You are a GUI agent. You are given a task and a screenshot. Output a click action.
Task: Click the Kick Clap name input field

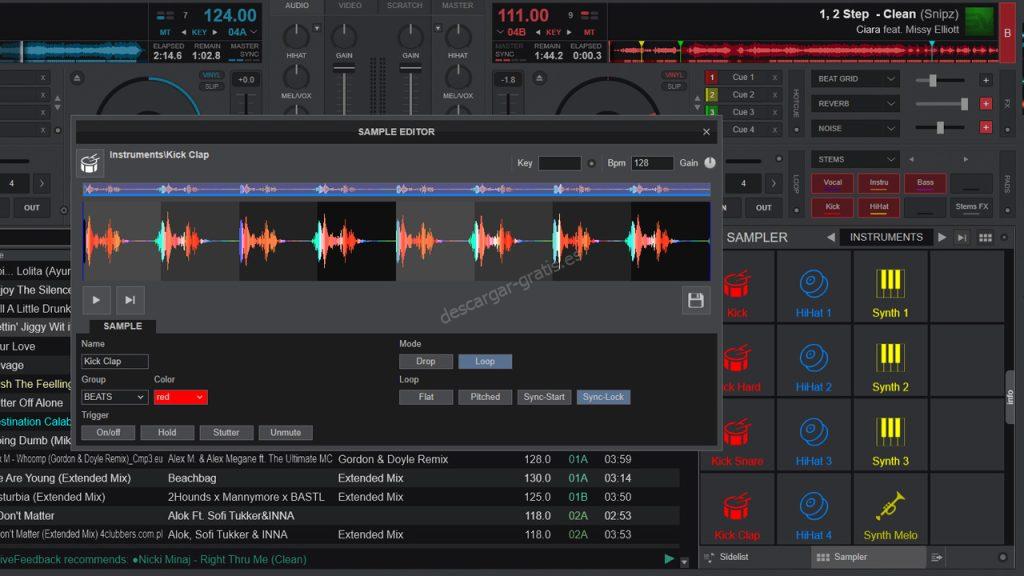tap(114, 361)
